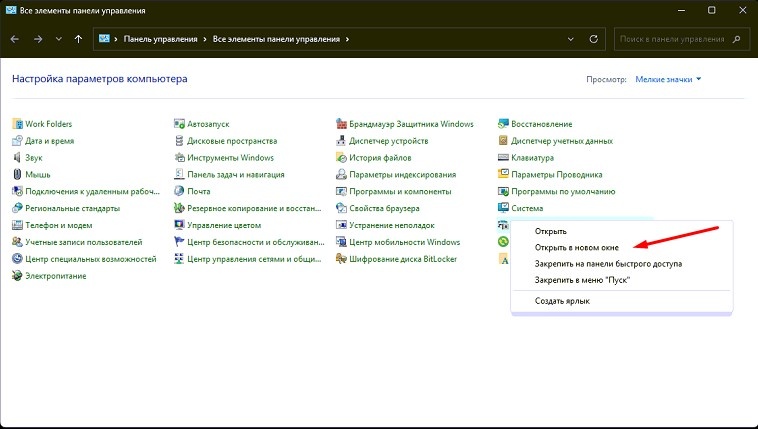The height and width of the screenshot is (429, 758).
Task: Open Свойства браузера
Action: [x=384, y=208]
